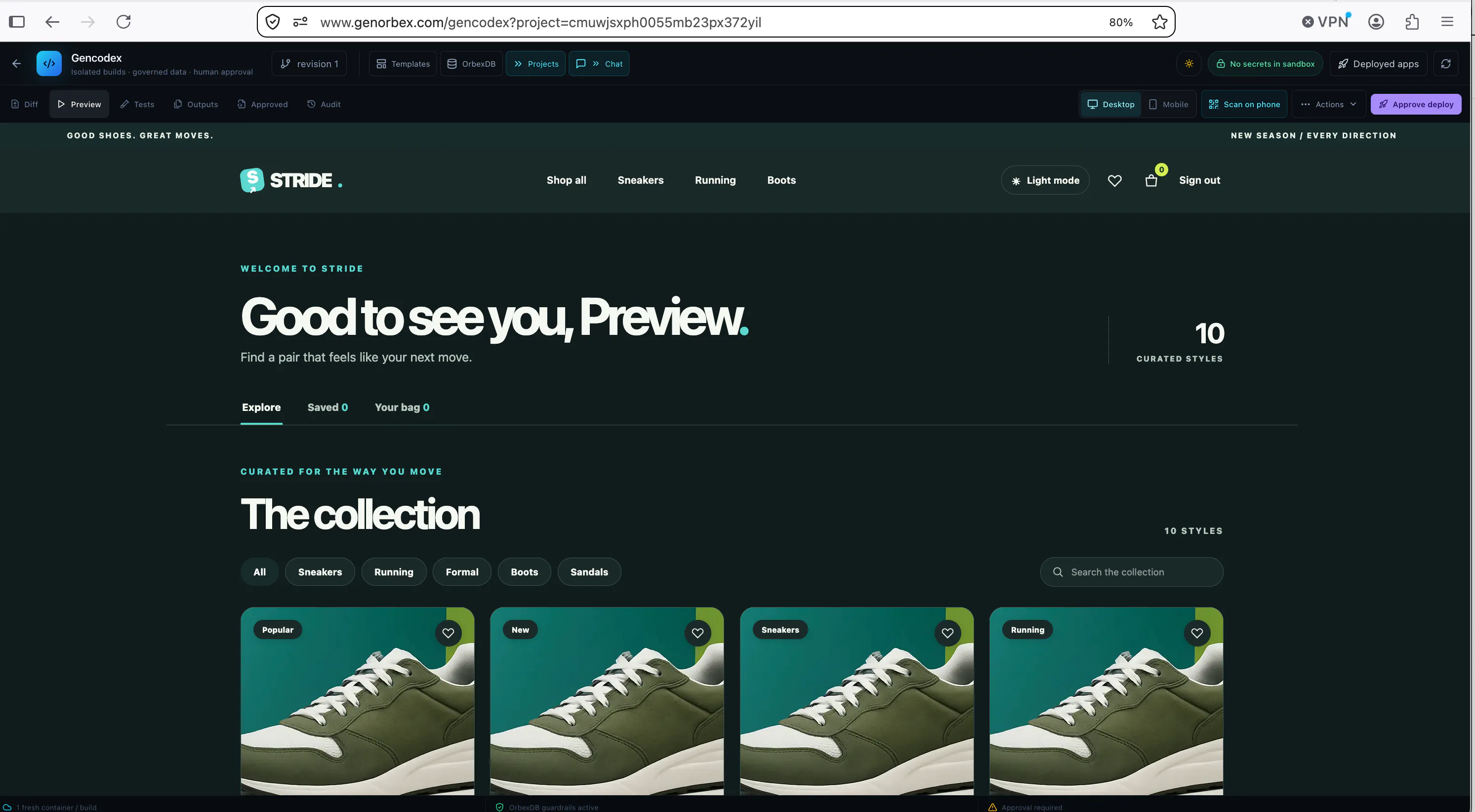Image resolution: width=1475 pixels, height=812 pixels.
Task: Click the Approval required status warning
Action: click(x=1025, y=807)
